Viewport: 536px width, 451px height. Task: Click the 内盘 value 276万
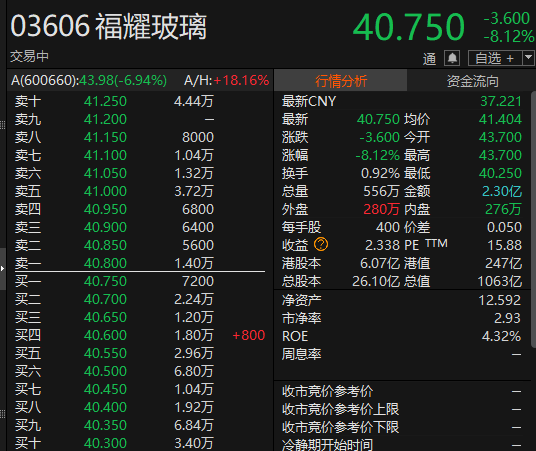click(x=504, y=209)
